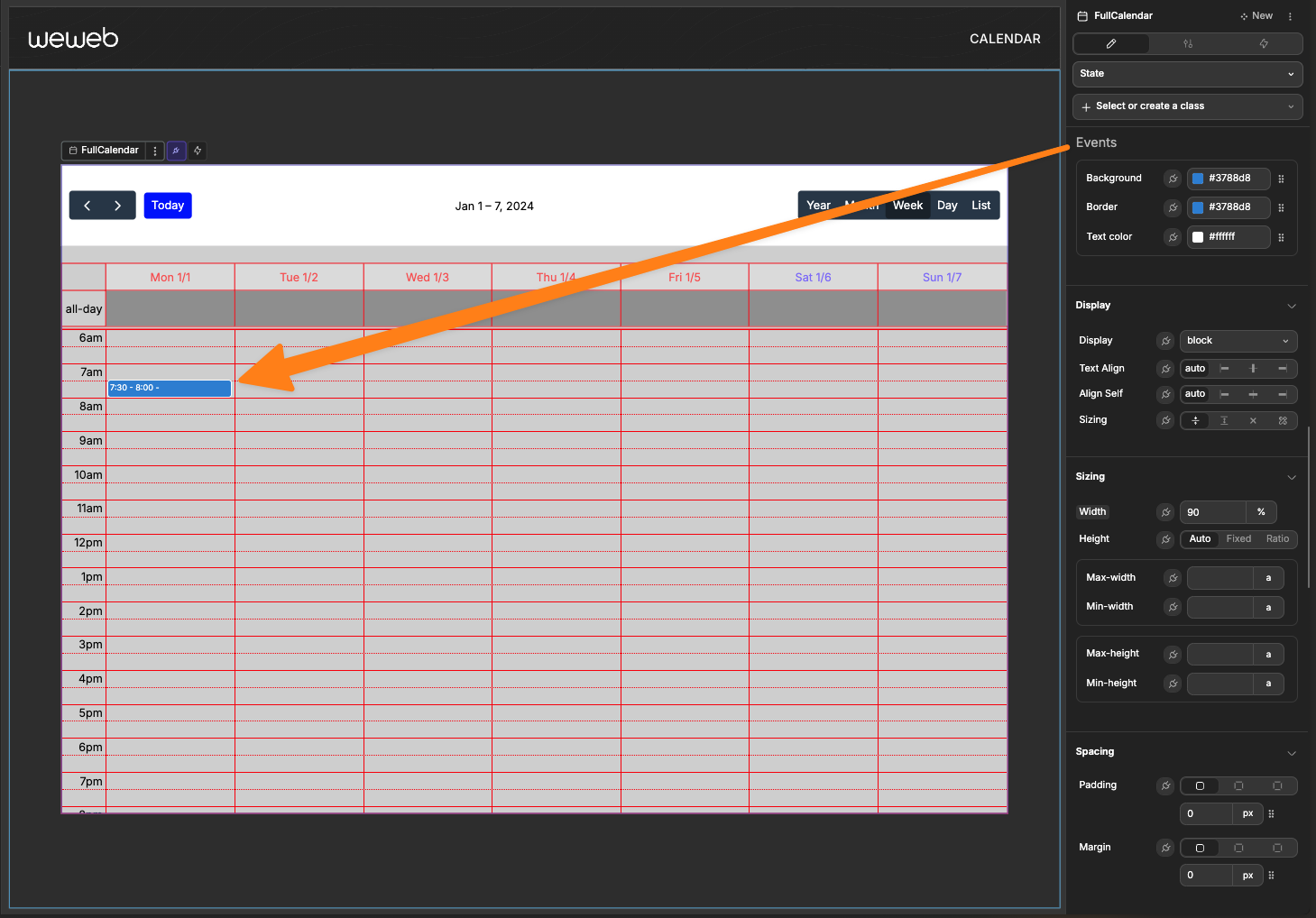Click the CALENDAR link in the header
Screen dimensions: 1316x918
pyautogui.click(x=1004, y=39)
